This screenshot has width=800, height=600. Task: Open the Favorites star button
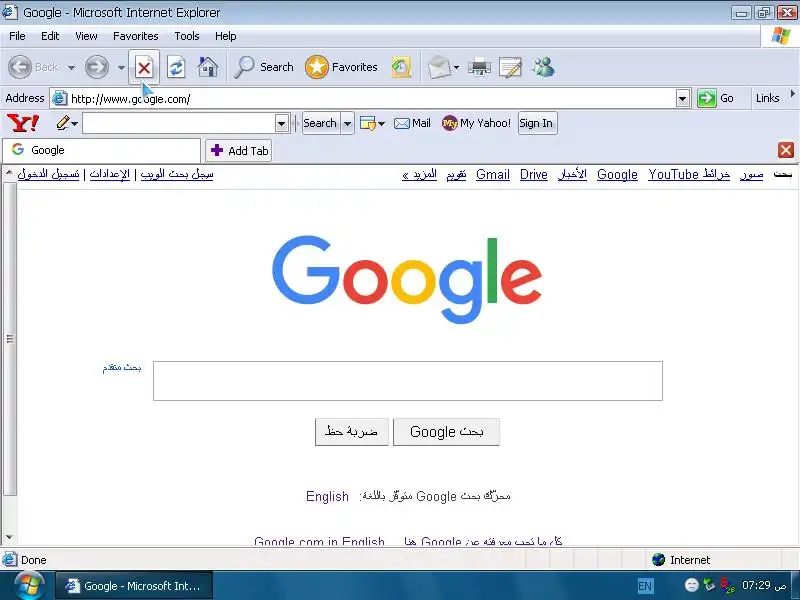(341, 67)
